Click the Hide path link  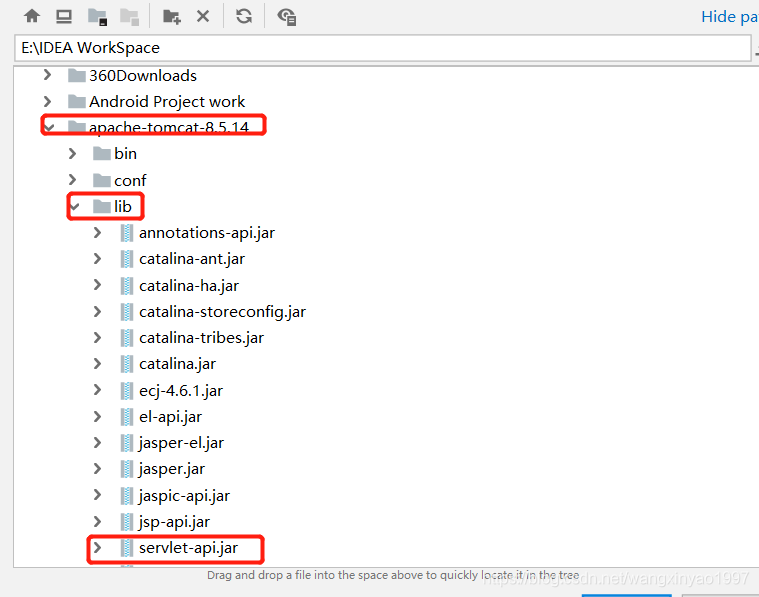pos(729,17)
